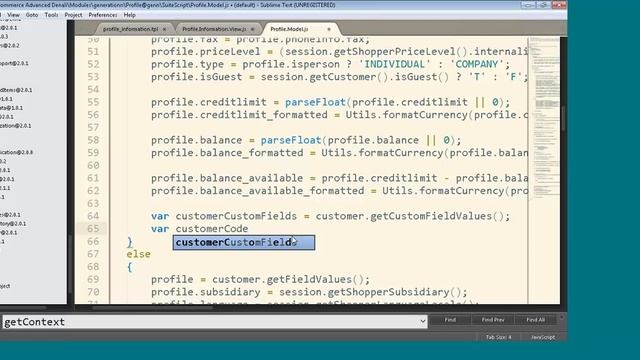Close the profile_information.tpl tab
The height and width of the screenshot is (360, 640).
(x=164, y=29)
